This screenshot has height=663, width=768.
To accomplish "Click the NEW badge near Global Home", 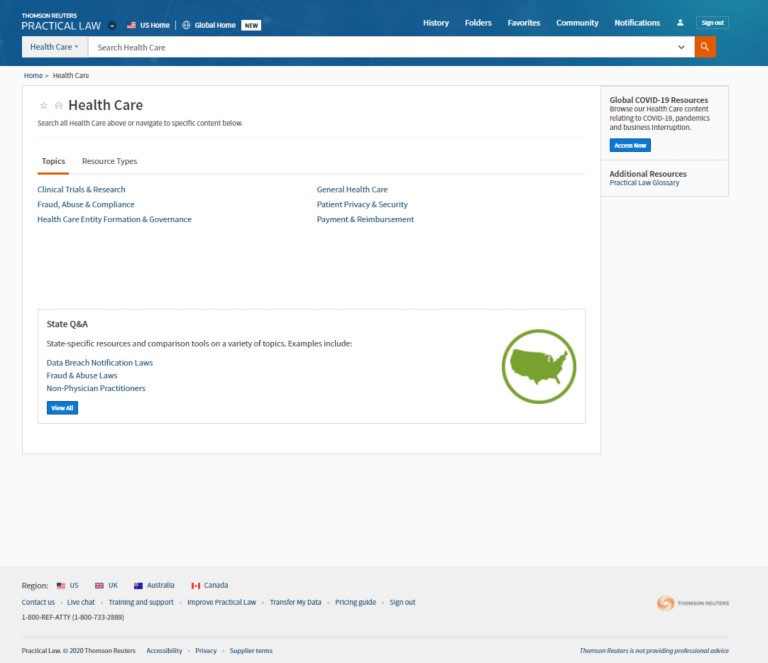I will (x=251, y=25).
